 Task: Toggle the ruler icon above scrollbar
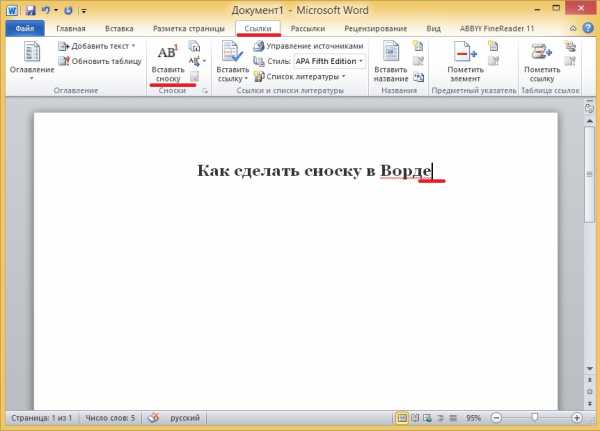[589, 109]
